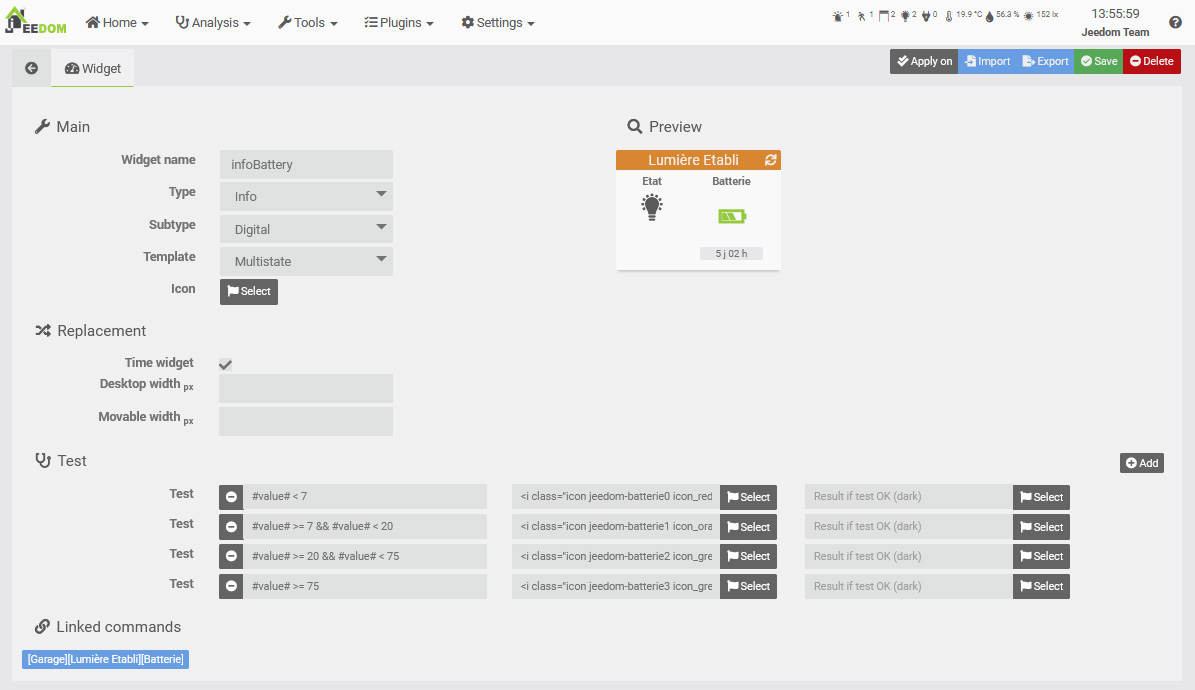Screen dimensions: 1195x690
Task: Click the Import button
Action: (988, 61)
